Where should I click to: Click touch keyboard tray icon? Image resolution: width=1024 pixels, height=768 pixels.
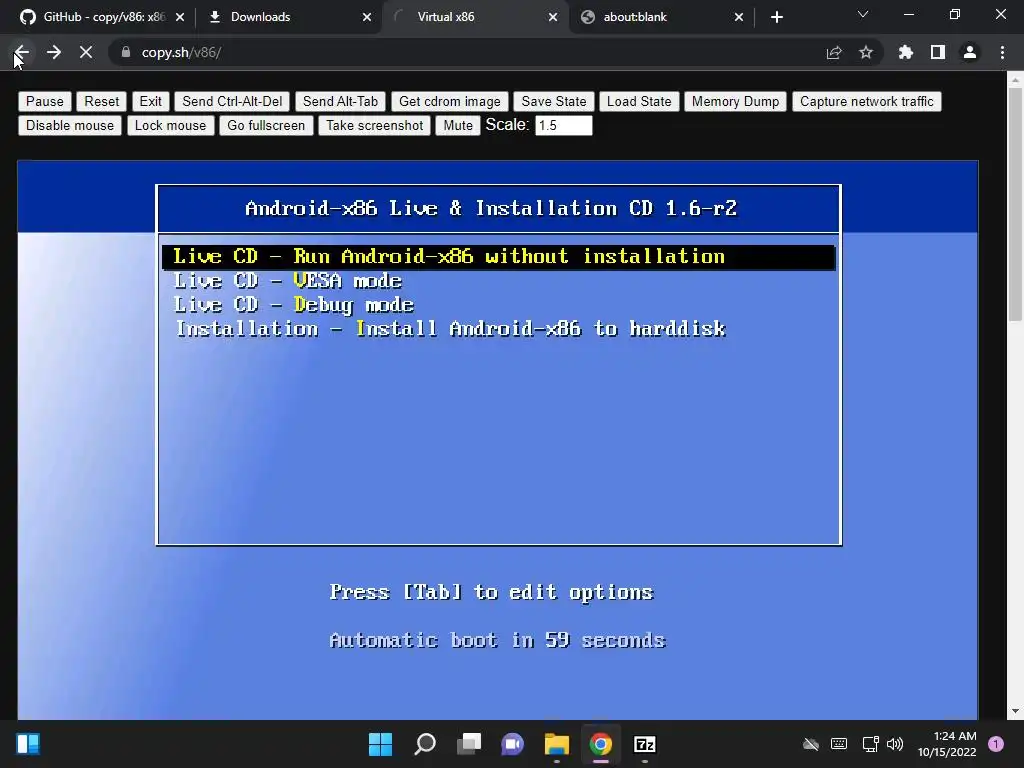pos(839,744)
